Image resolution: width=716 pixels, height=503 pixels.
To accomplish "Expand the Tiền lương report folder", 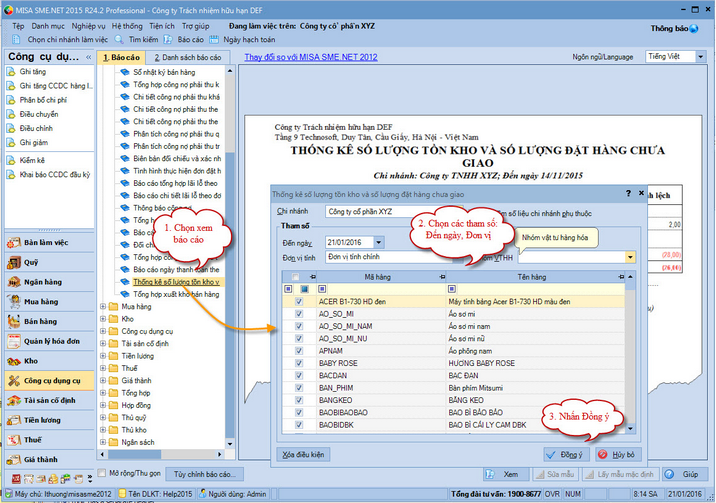I will coord(103,356).
